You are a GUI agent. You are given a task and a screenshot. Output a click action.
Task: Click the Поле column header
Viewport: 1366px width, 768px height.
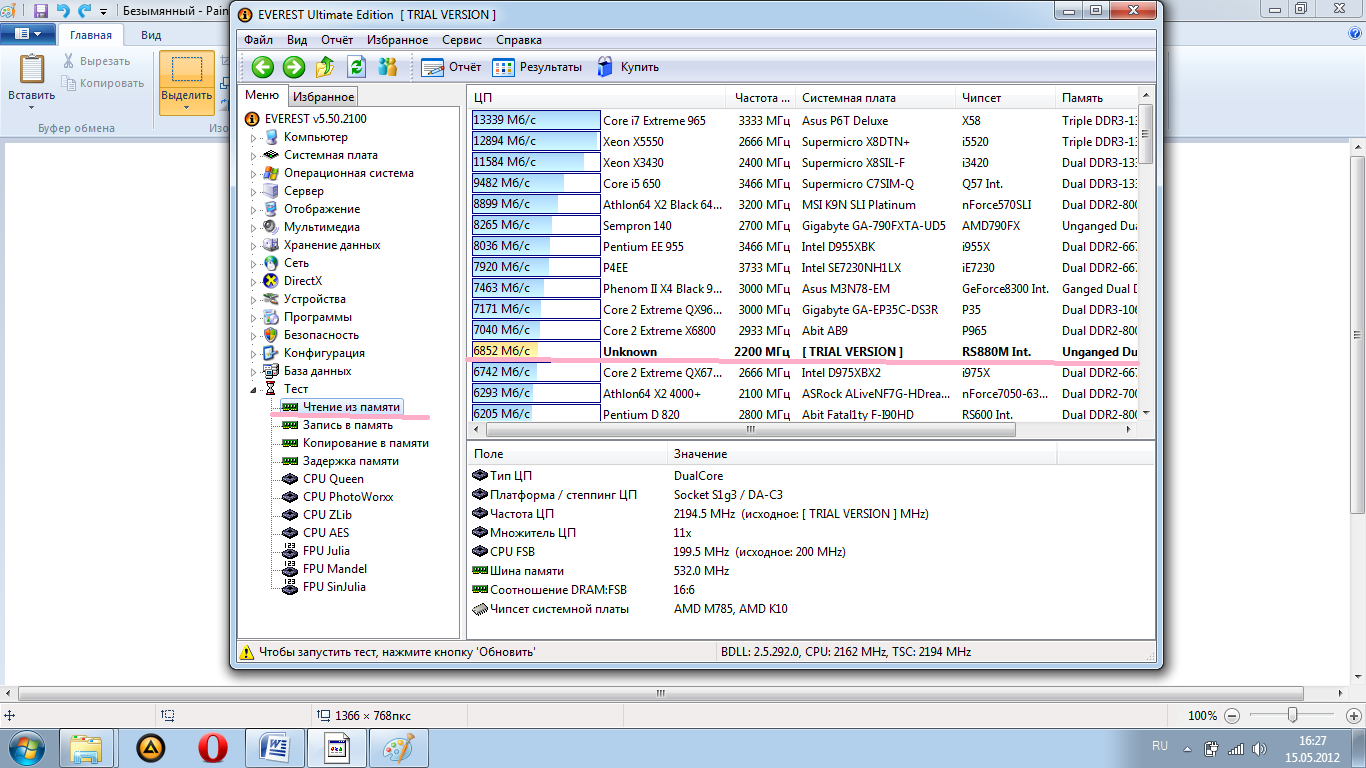568,454
